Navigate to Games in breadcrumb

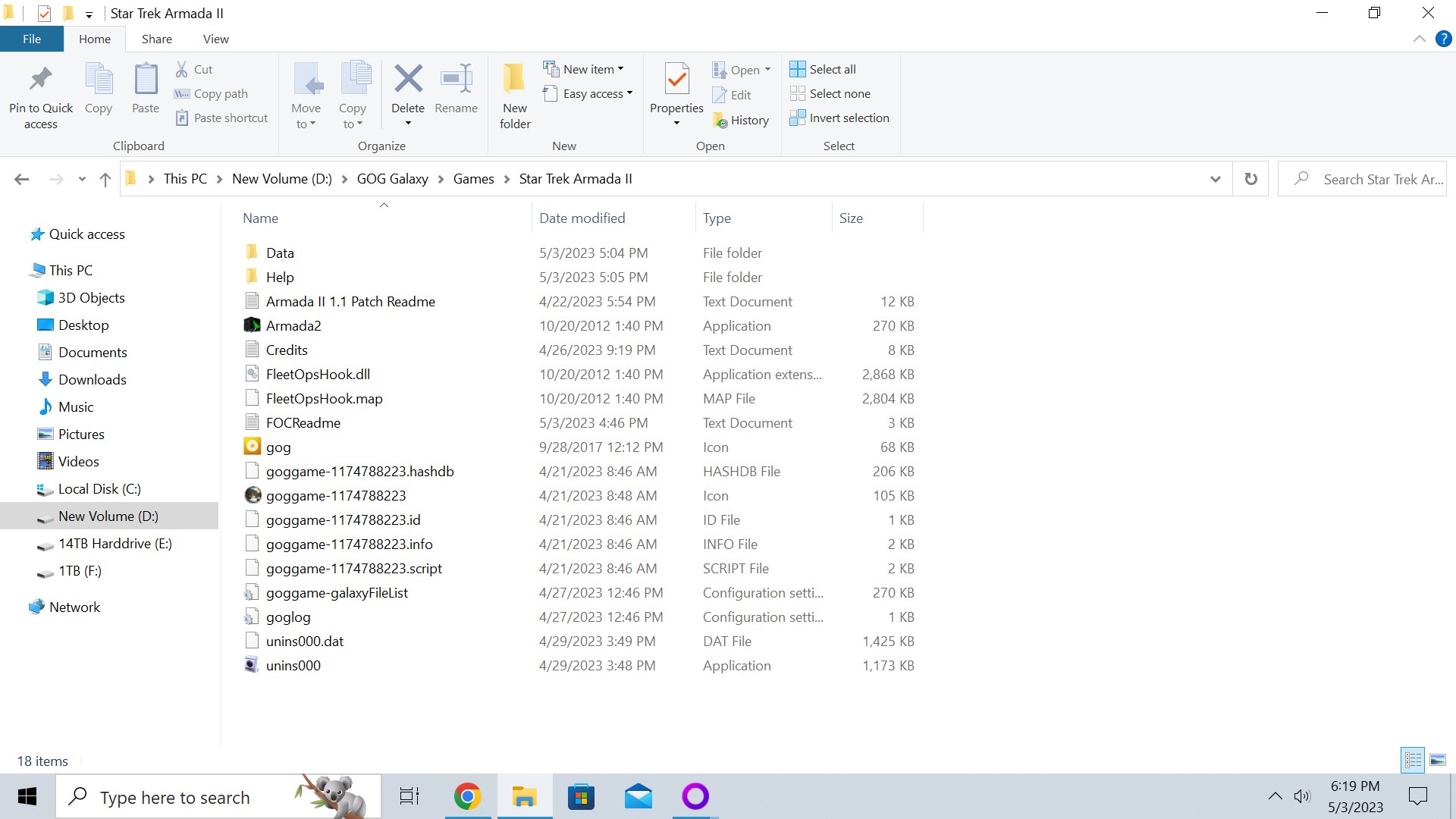coord(473,179)
